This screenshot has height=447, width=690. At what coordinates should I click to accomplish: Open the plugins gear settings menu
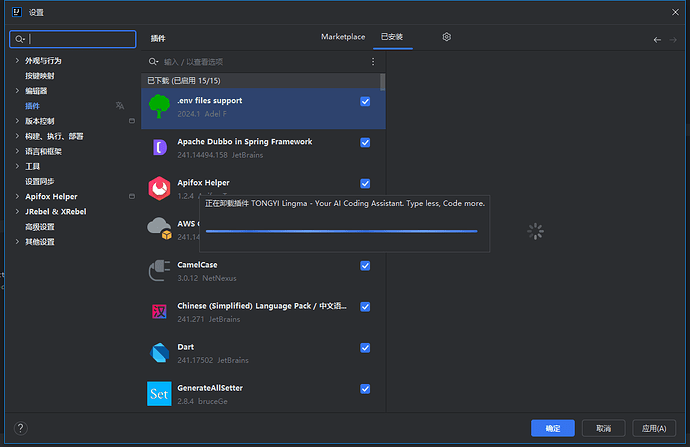pyautogui.click(x=447, y=37)
